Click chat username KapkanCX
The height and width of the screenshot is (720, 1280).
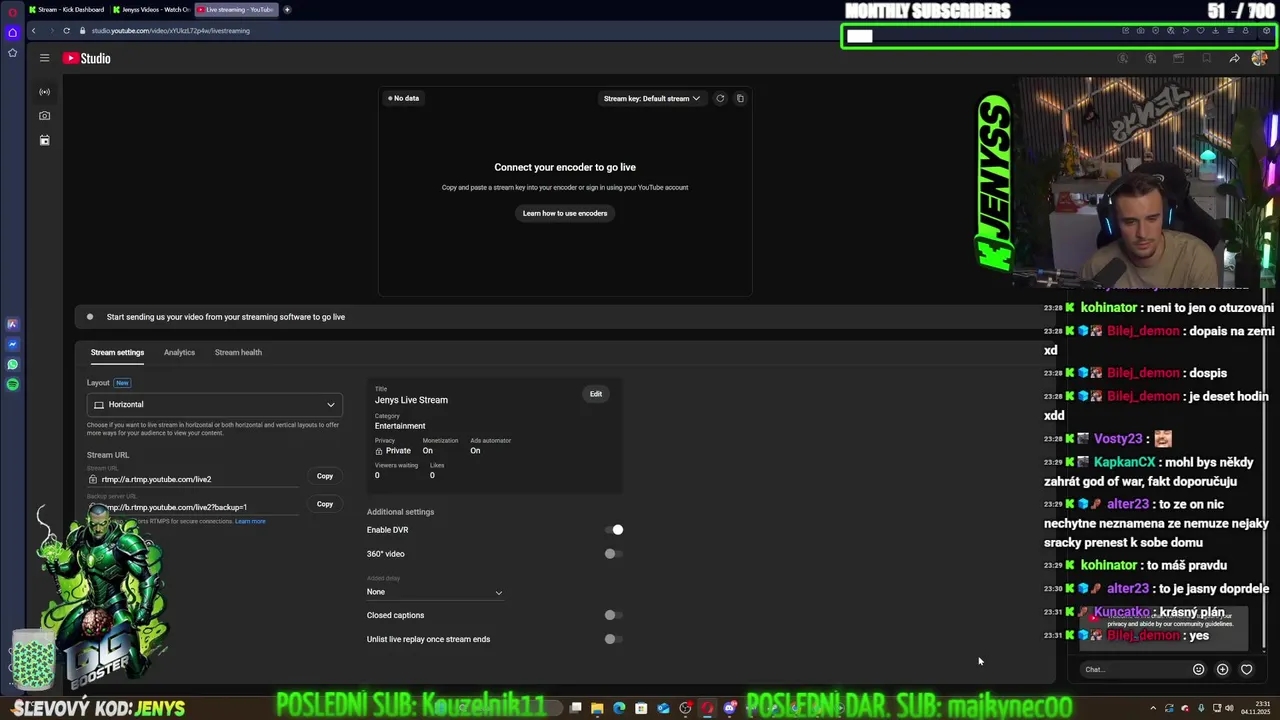pyautogui.click(x=1124, y=462)
